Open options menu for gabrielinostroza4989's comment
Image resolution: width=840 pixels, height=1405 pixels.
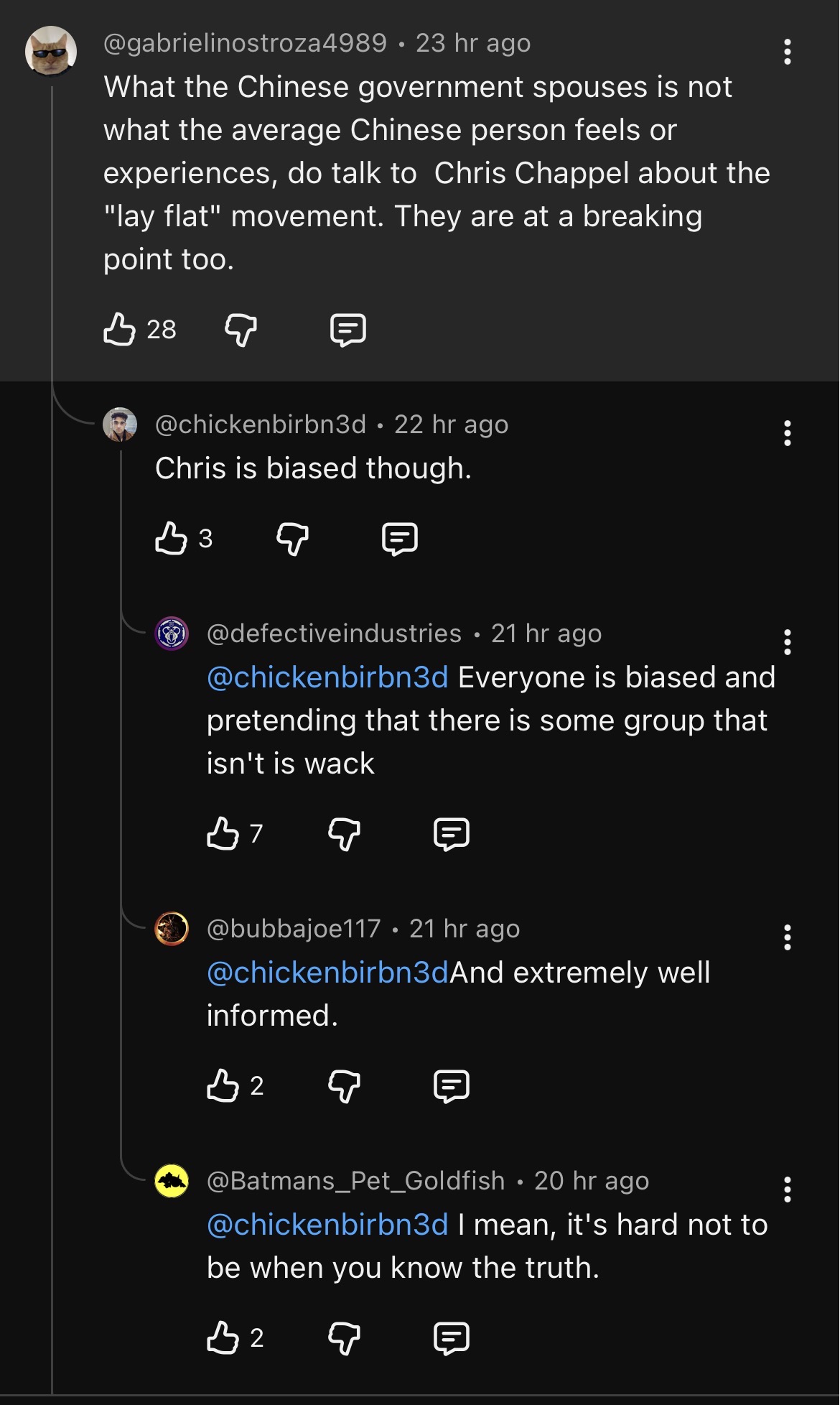(x=788, y=52)
